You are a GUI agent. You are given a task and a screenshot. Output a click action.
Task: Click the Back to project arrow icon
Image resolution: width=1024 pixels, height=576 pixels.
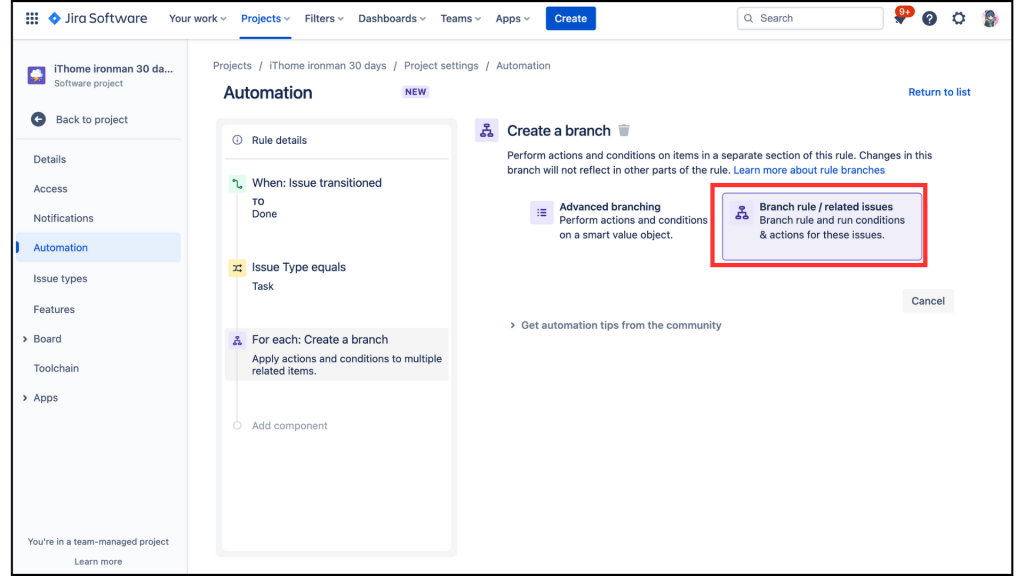39,120
